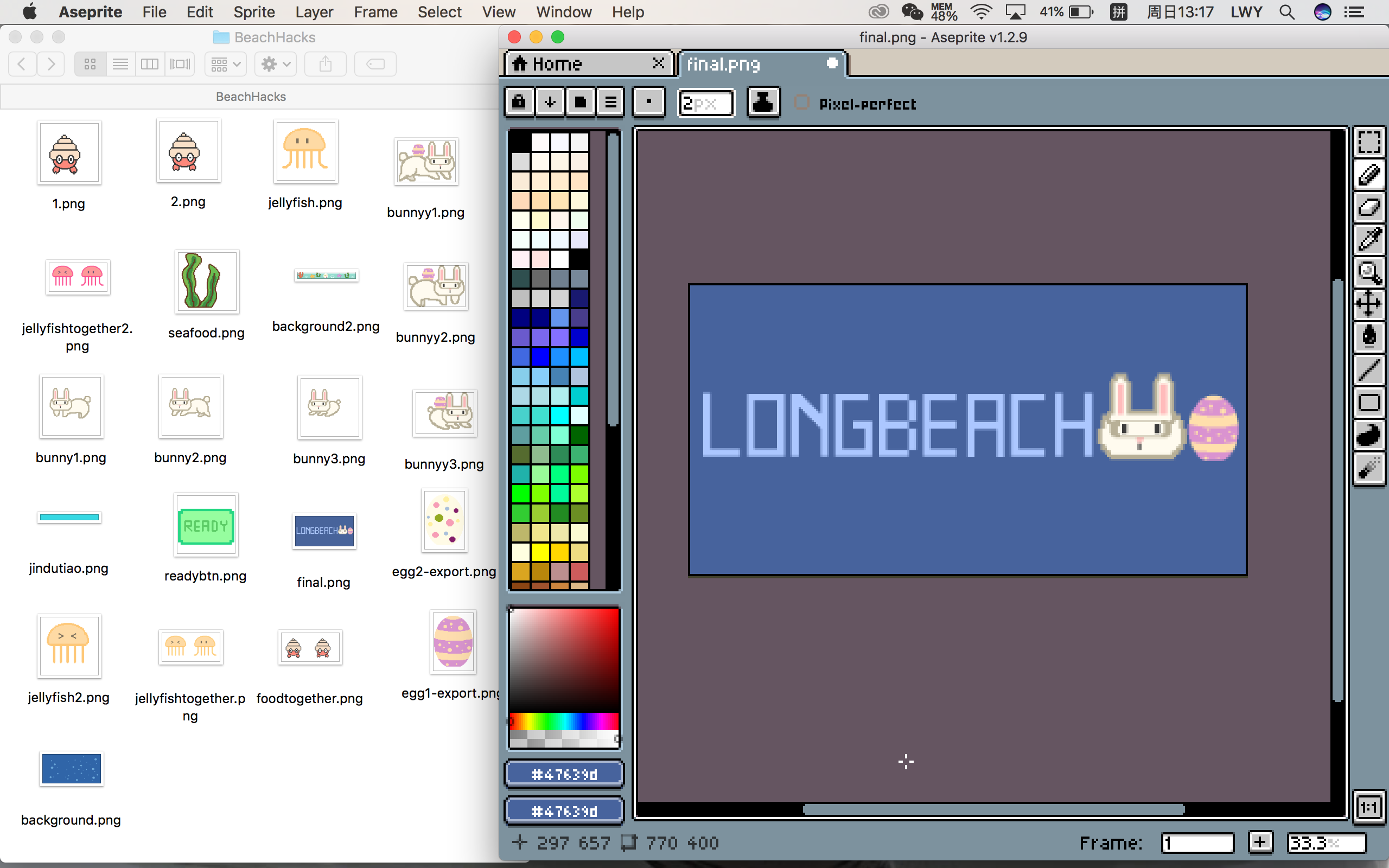Click the add frame plus button
Viewport: 1389px width, 868px height.
coord(1260,842)
